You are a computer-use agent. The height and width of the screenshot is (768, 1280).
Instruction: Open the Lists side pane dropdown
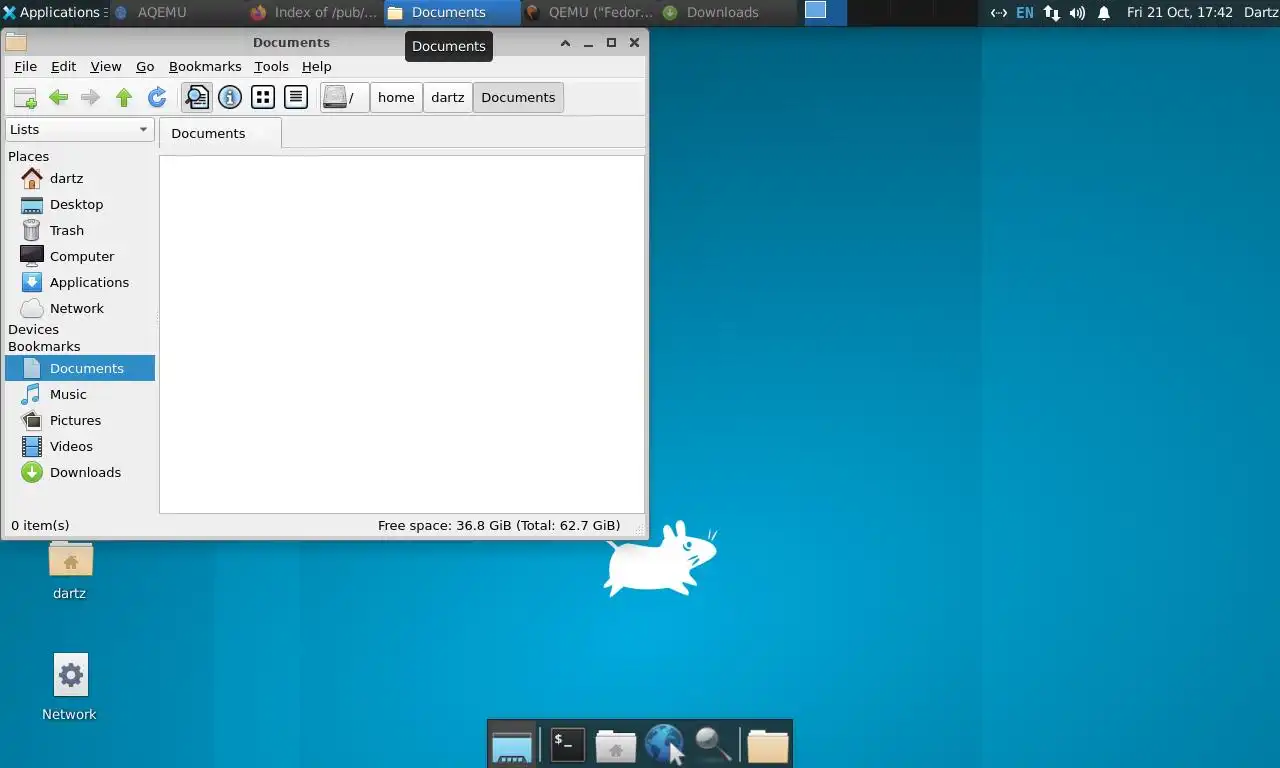pyautogui.click(x=79, y=129)
